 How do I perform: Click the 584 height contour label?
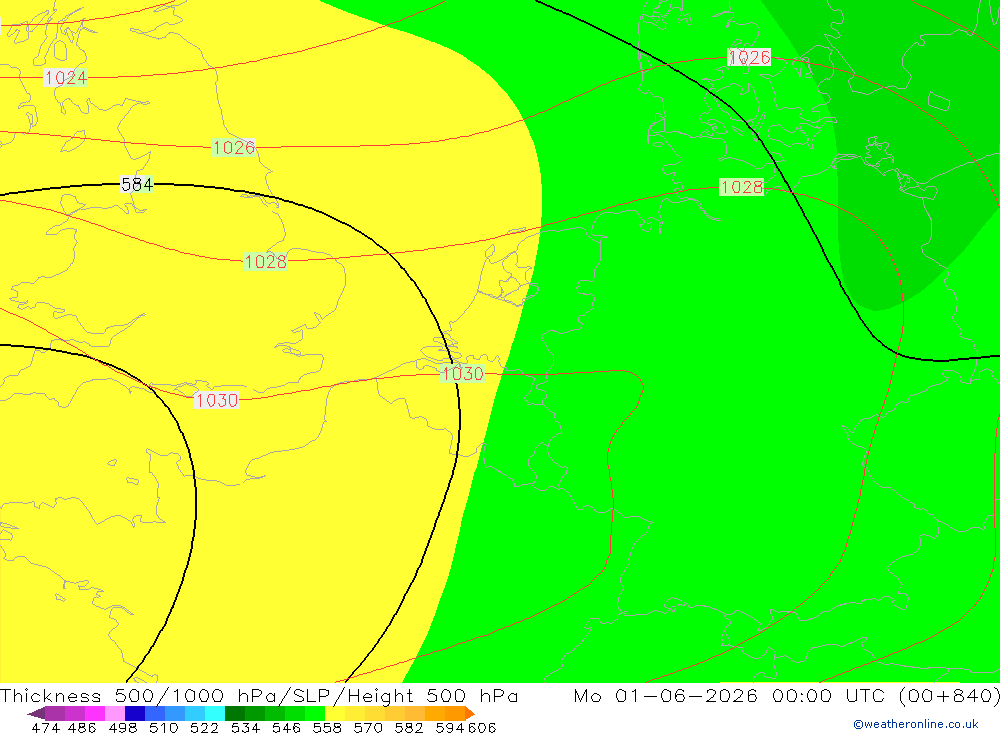click(x=137, y=184)
